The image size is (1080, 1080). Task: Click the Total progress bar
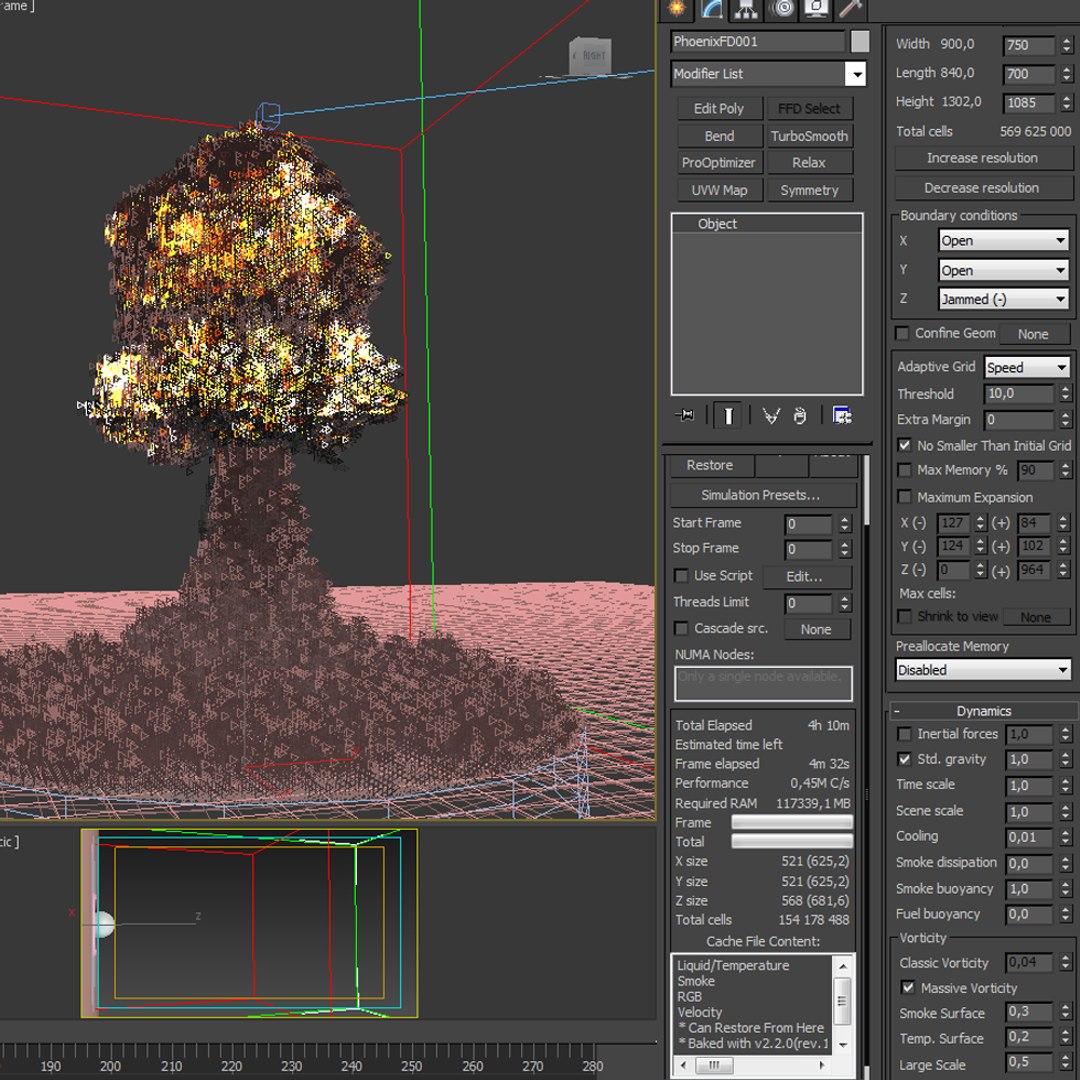click(792, 842)
